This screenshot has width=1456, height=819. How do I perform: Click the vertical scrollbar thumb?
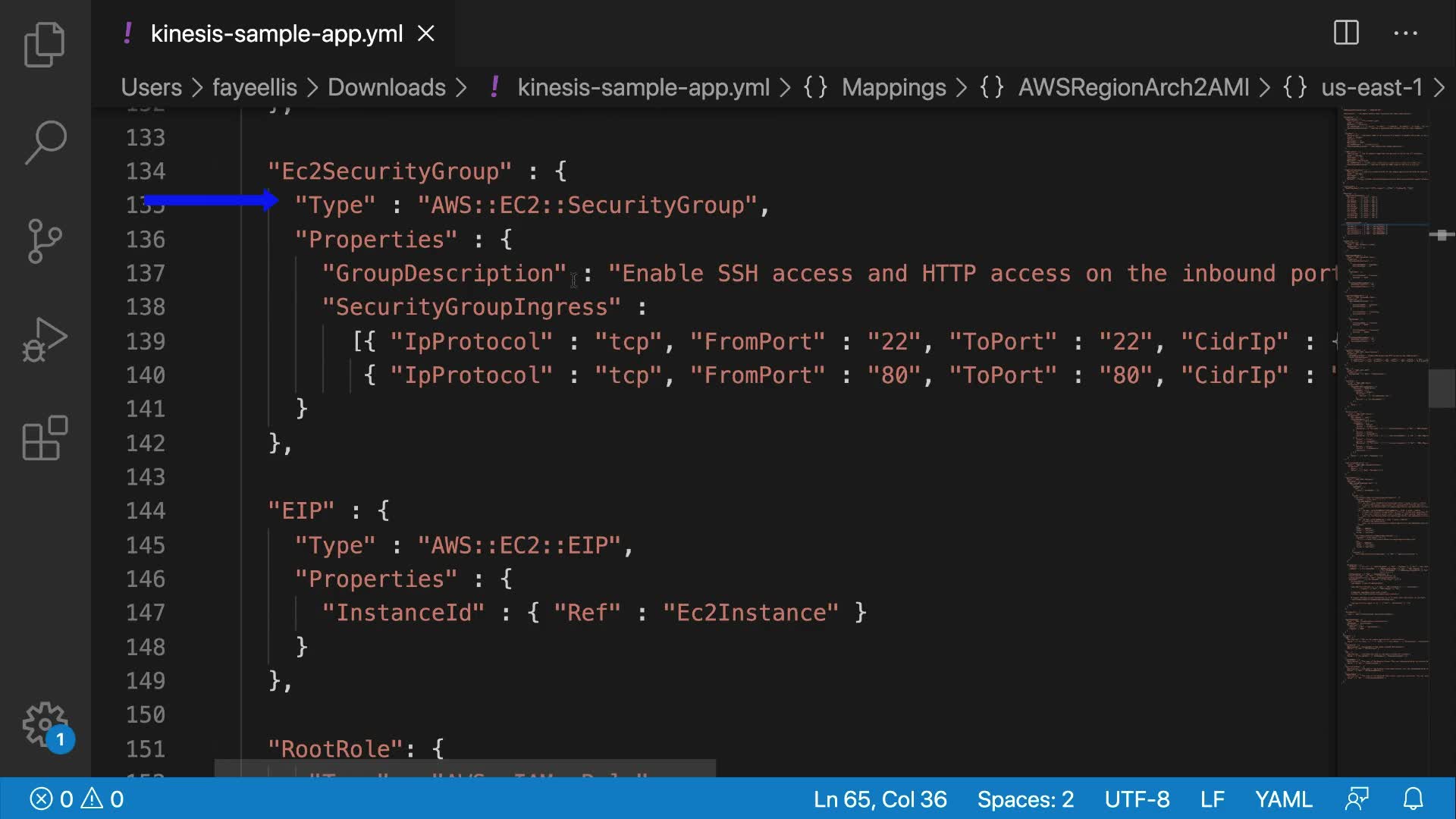pyautogui.click(x=1441, y=388)
